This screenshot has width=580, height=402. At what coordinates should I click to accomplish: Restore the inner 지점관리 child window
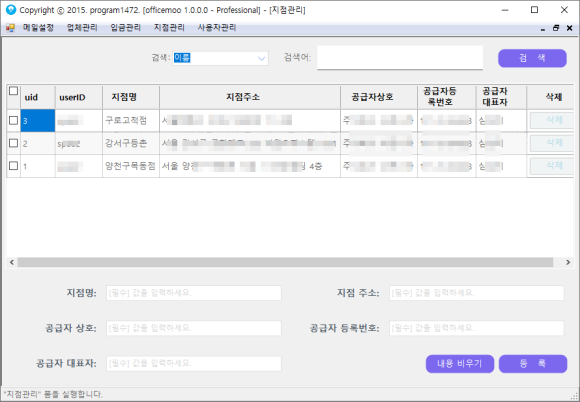[556, 28]
